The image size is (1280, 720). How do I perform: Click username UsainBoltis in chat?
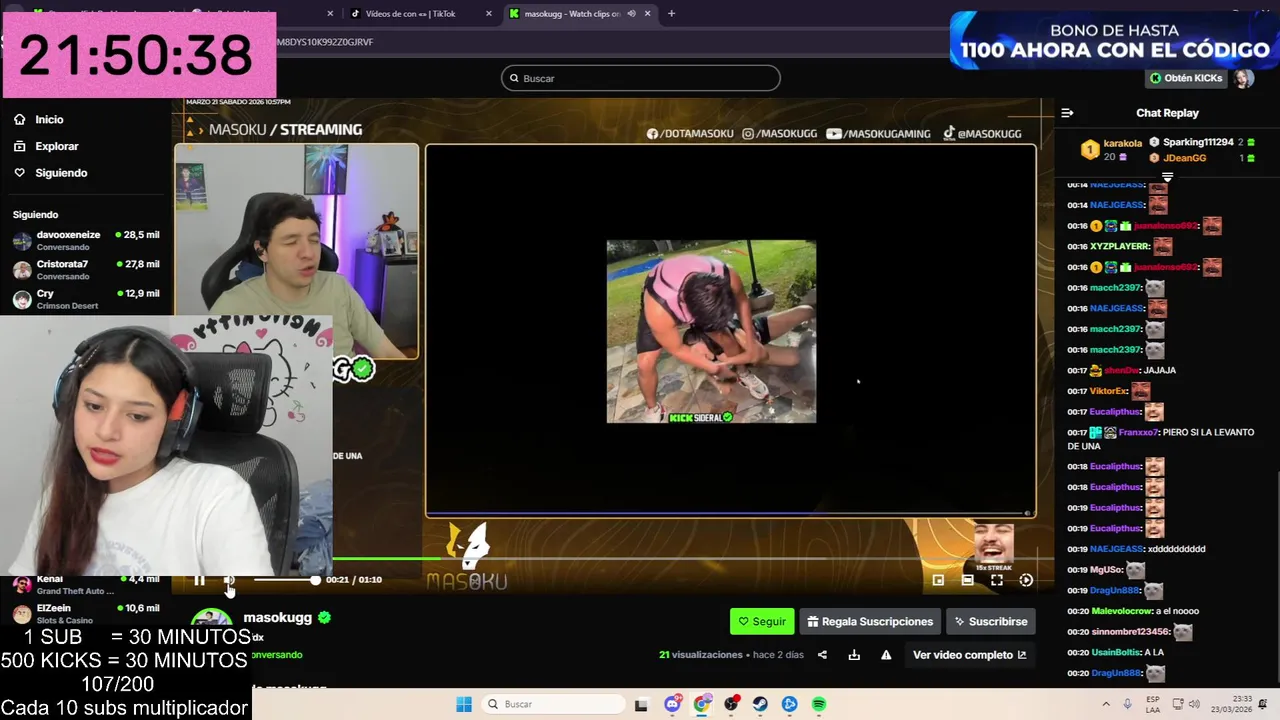click(x=1116, y=652)
